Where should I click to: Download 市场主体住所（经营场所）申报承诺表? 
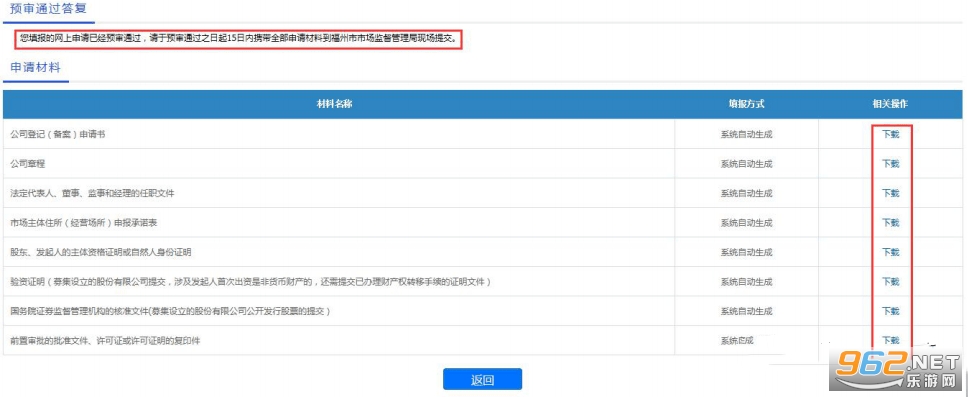coord(890,222)
